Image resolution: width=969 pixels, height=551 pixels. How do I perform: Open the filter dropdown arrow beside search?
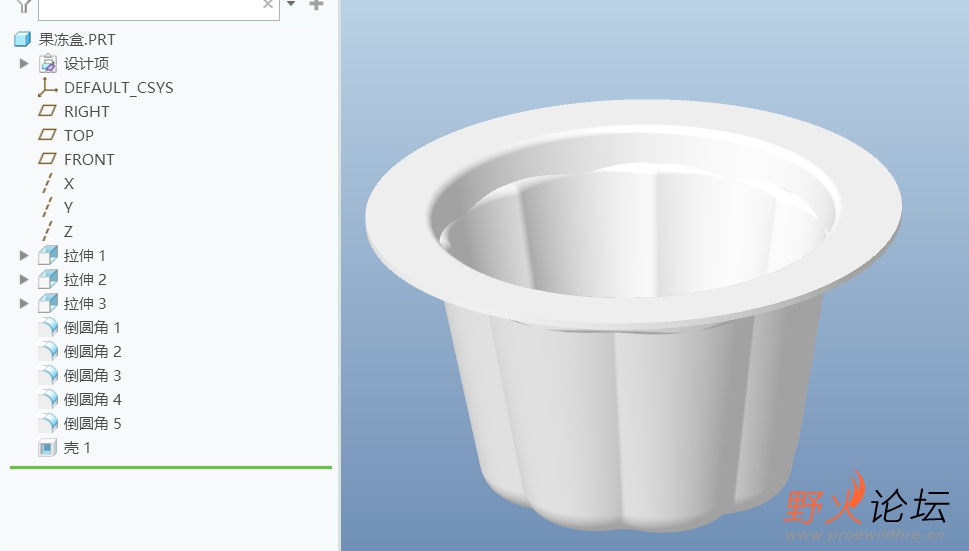pos(291,4)
